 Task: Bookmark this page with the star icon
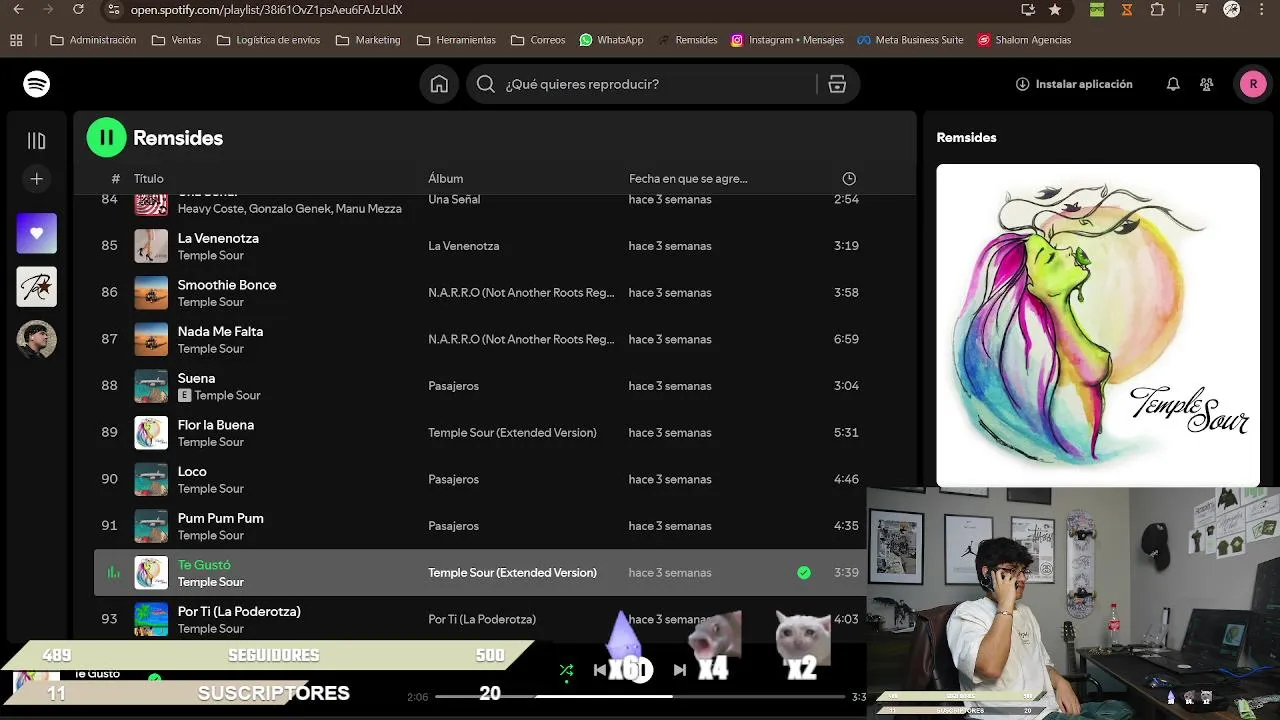[1055, 9]
